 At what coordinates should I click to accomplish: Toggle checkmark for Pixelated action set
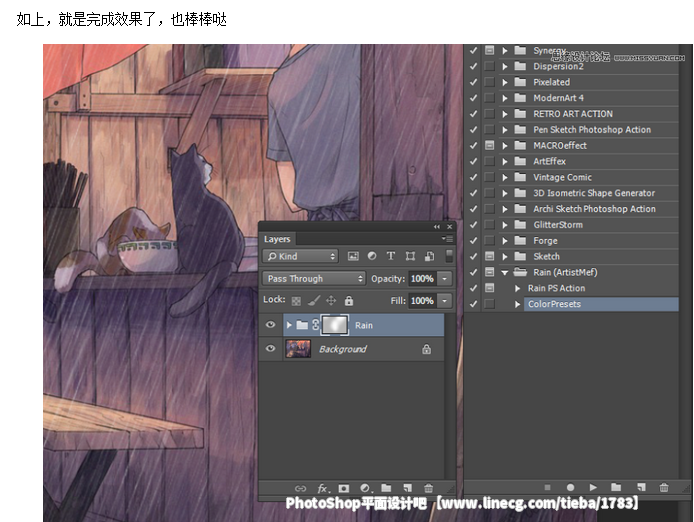point(474,82)
